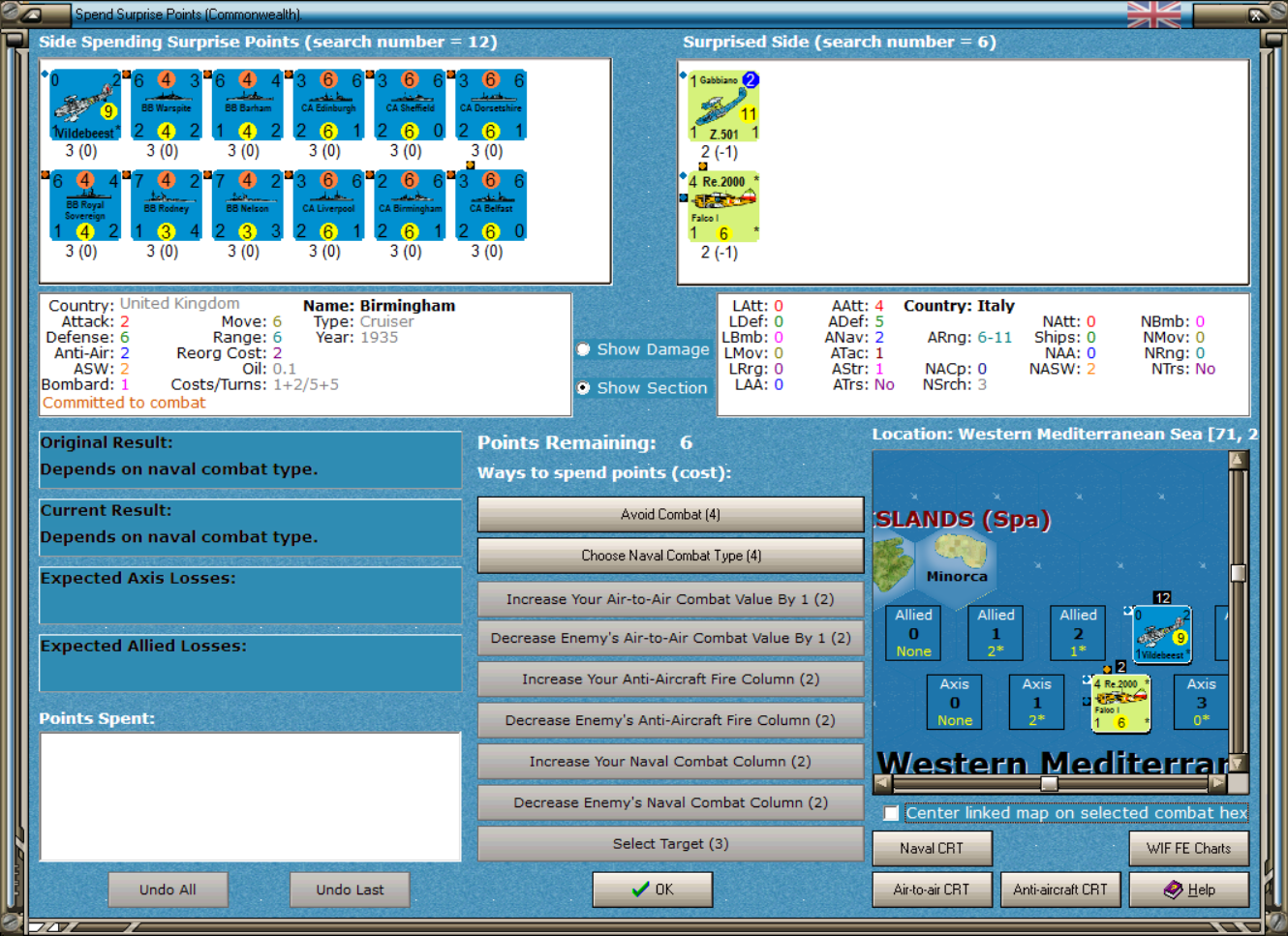Select the Gabbiano Z.501 seaplane counter
1288x936 pixels.
(723, 105)
